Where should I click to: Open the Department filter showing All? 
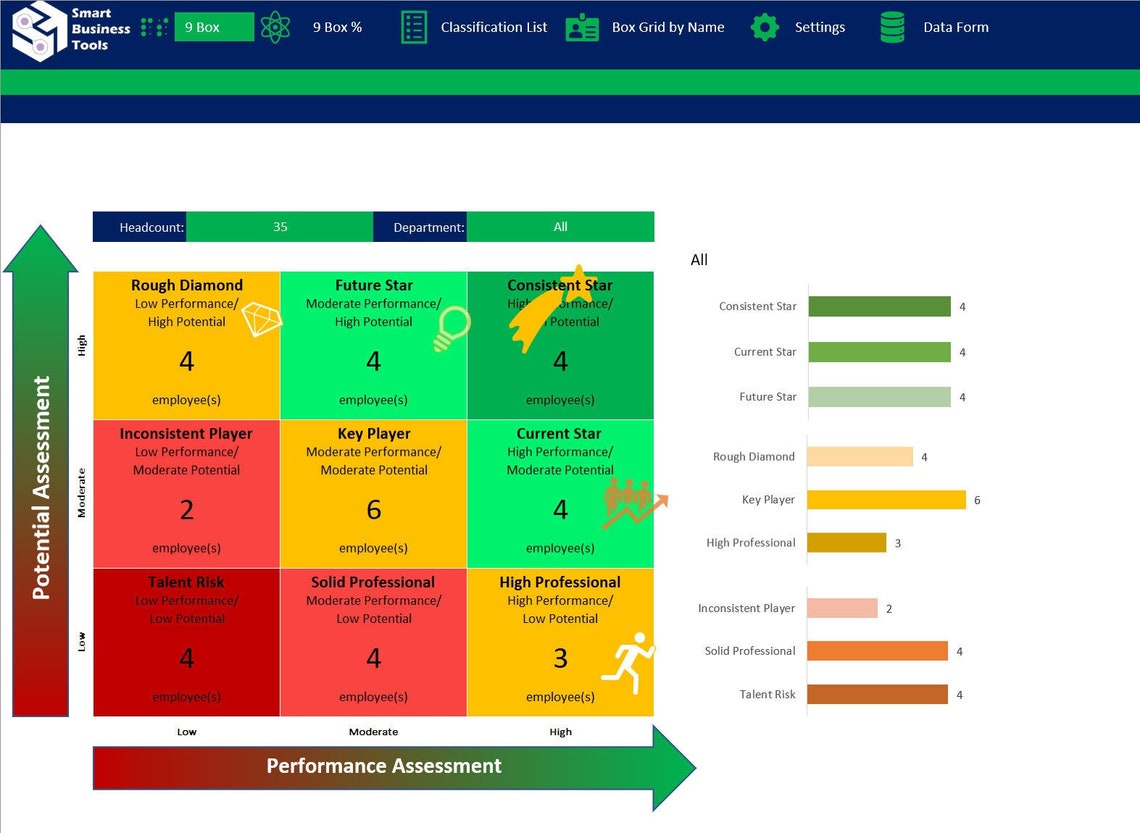click(561, 226)
